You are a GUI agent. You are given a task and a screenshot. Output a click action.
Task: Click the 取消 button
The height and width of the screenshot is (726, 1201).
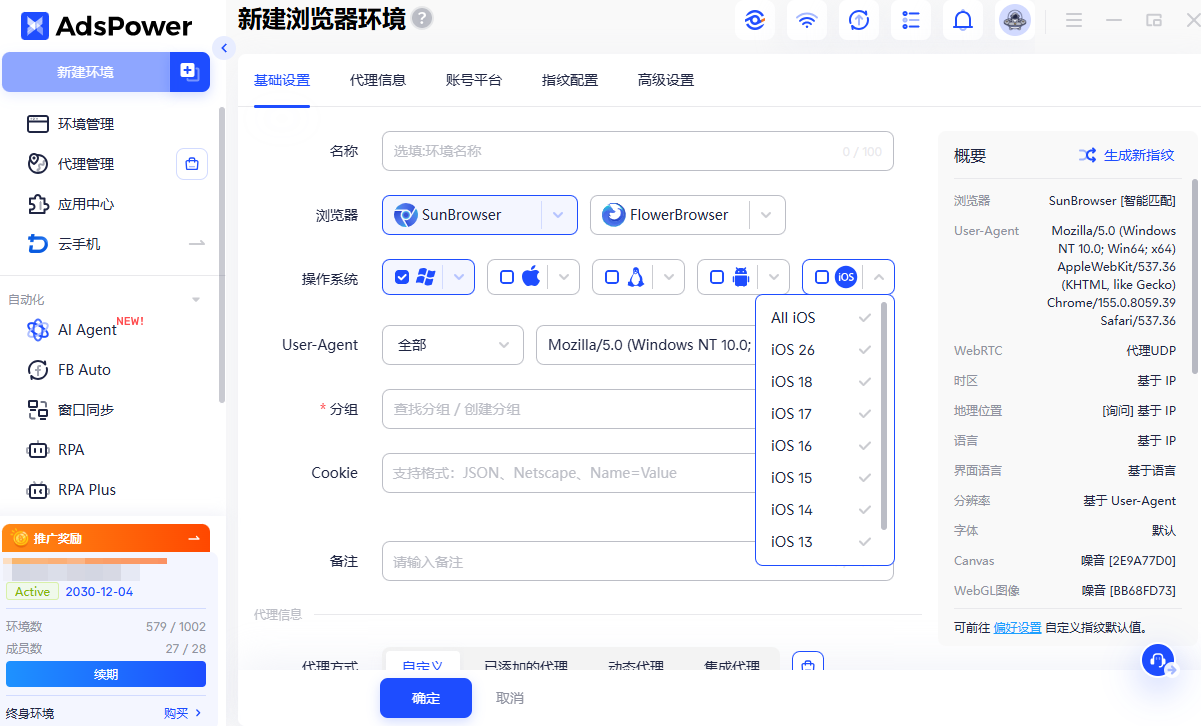(510, 698)
